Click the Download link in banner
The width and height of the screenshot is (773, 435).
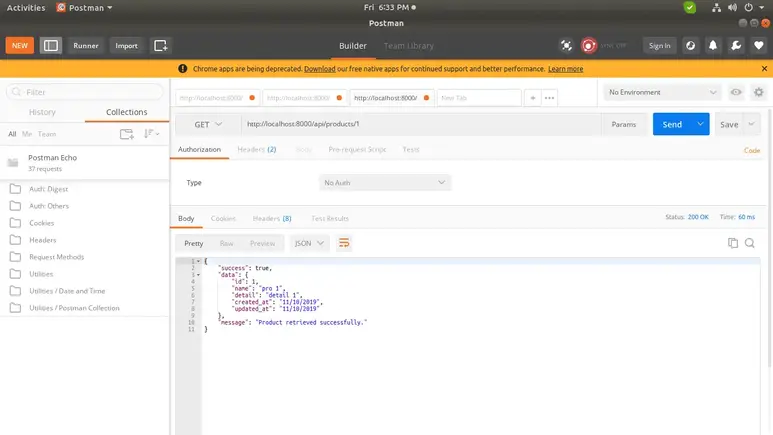click(319, 69)
